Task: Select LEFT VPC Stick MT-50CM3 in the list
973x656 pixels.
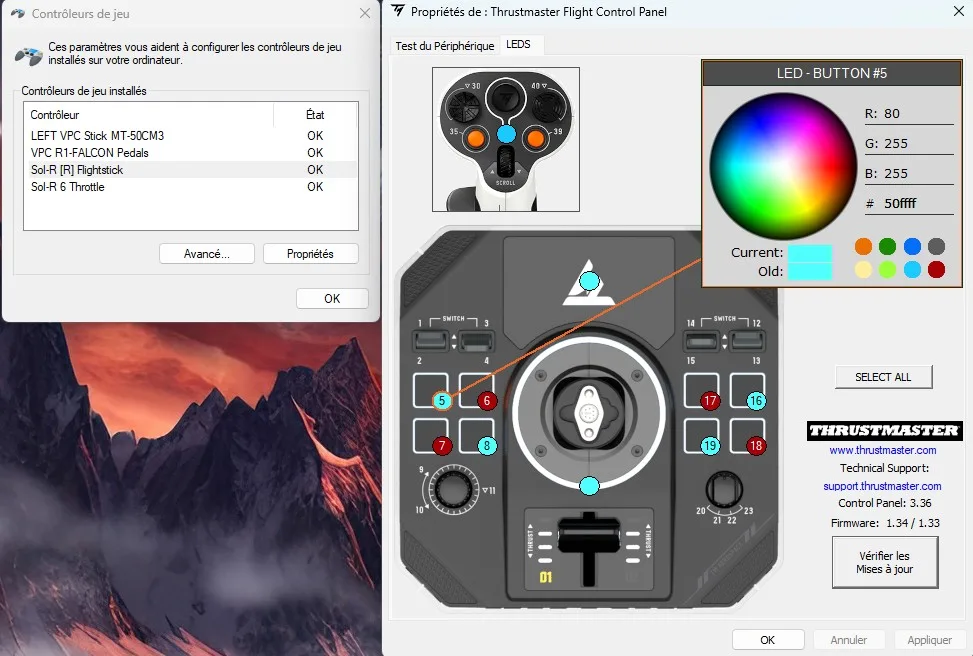Action: coord(191,135)
